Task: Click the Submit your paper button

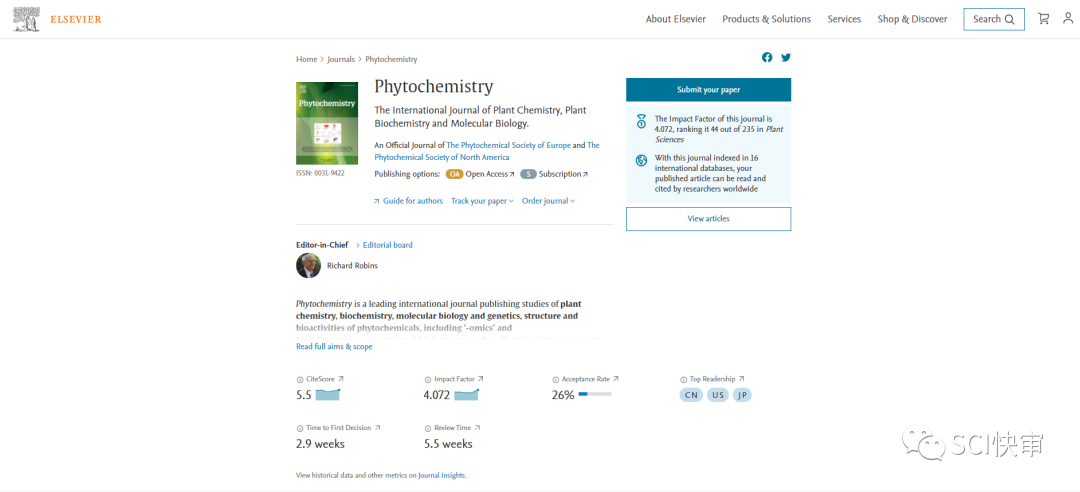Action: tap(708, 90)
